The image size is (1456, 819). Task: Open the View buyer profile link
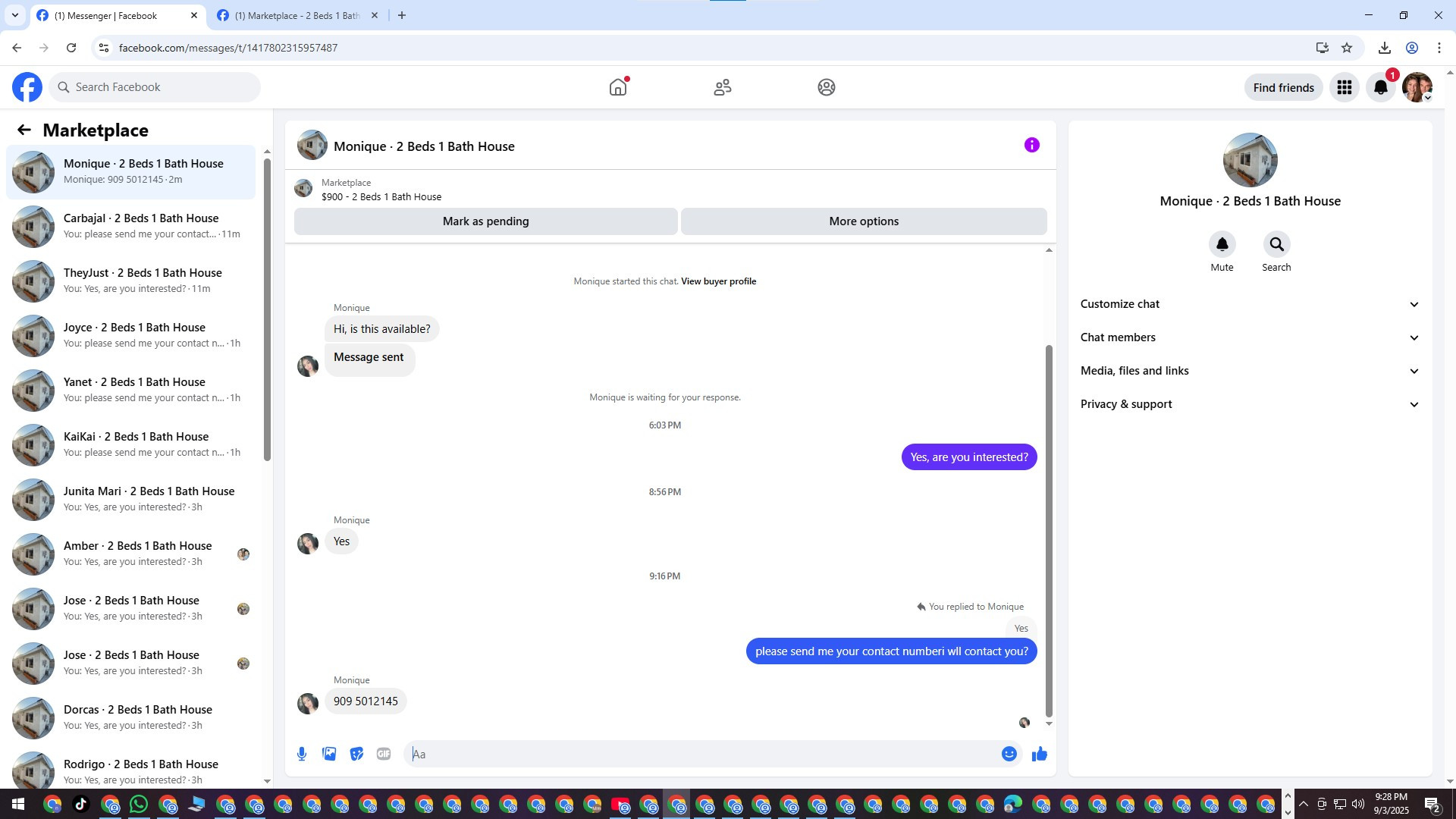click(x=718, y=281)
